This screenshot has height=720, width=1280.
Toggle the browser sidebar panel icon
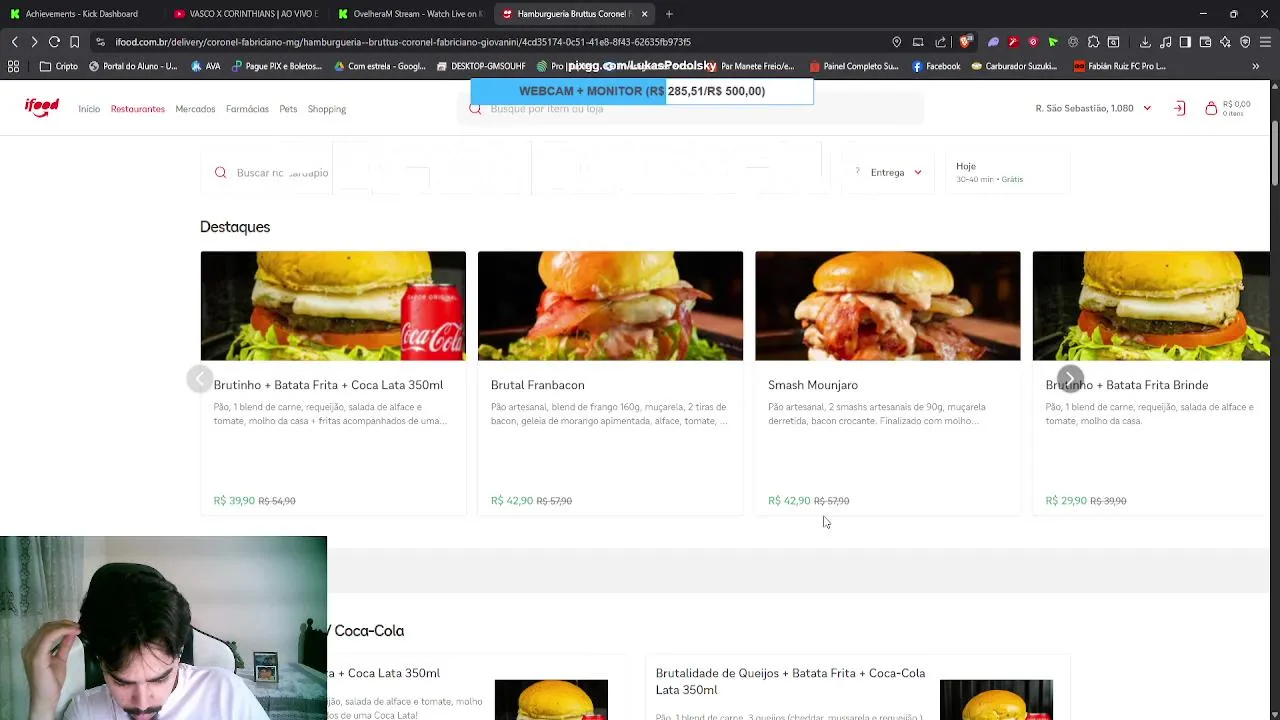coord(1185,42)
